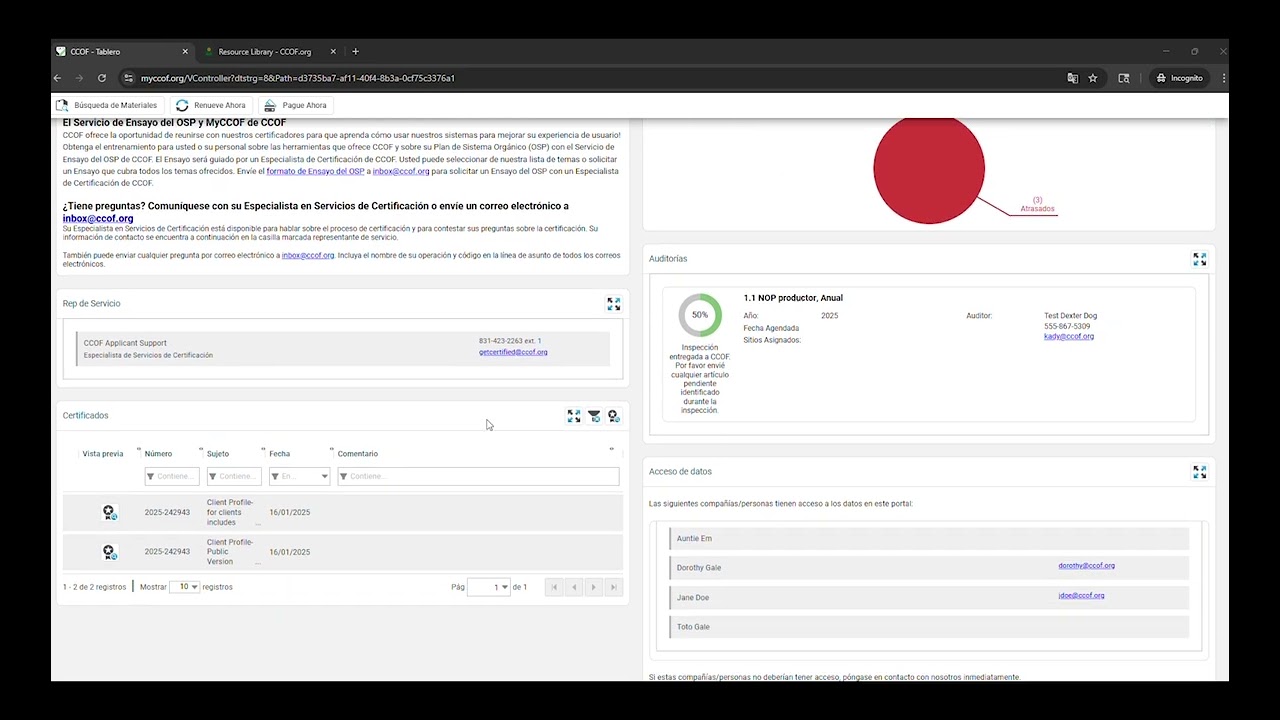Close the Resource Library - CCOF.org tab
1280x720 pixels.
(333, 52)
